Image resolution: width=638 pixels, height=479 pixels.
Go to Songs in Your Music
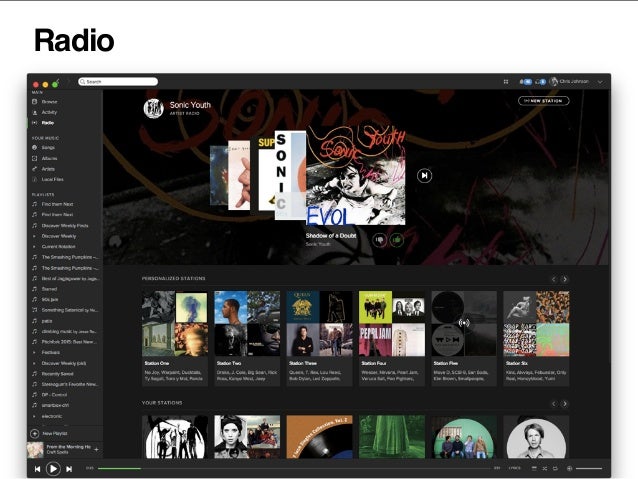click(x=48, y=148)
